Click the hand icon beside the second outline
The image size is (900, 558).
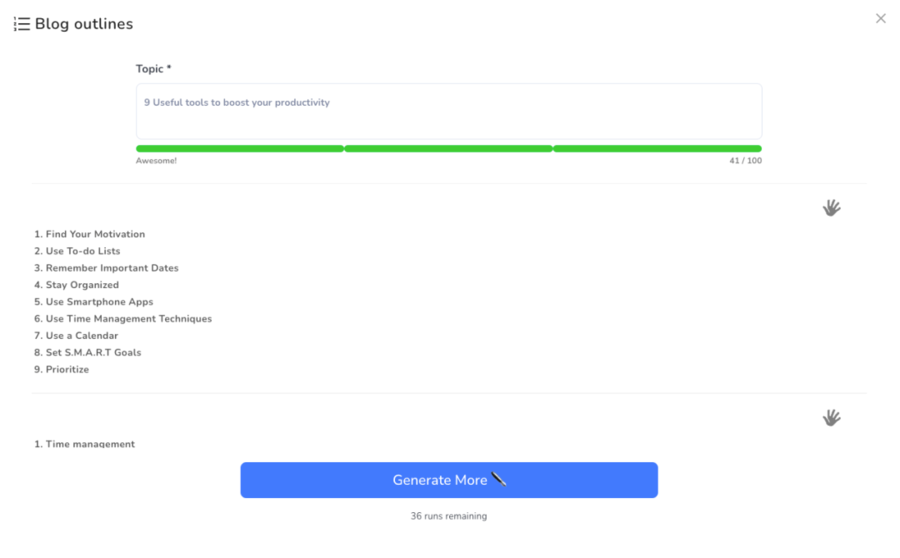coord(831,418)
